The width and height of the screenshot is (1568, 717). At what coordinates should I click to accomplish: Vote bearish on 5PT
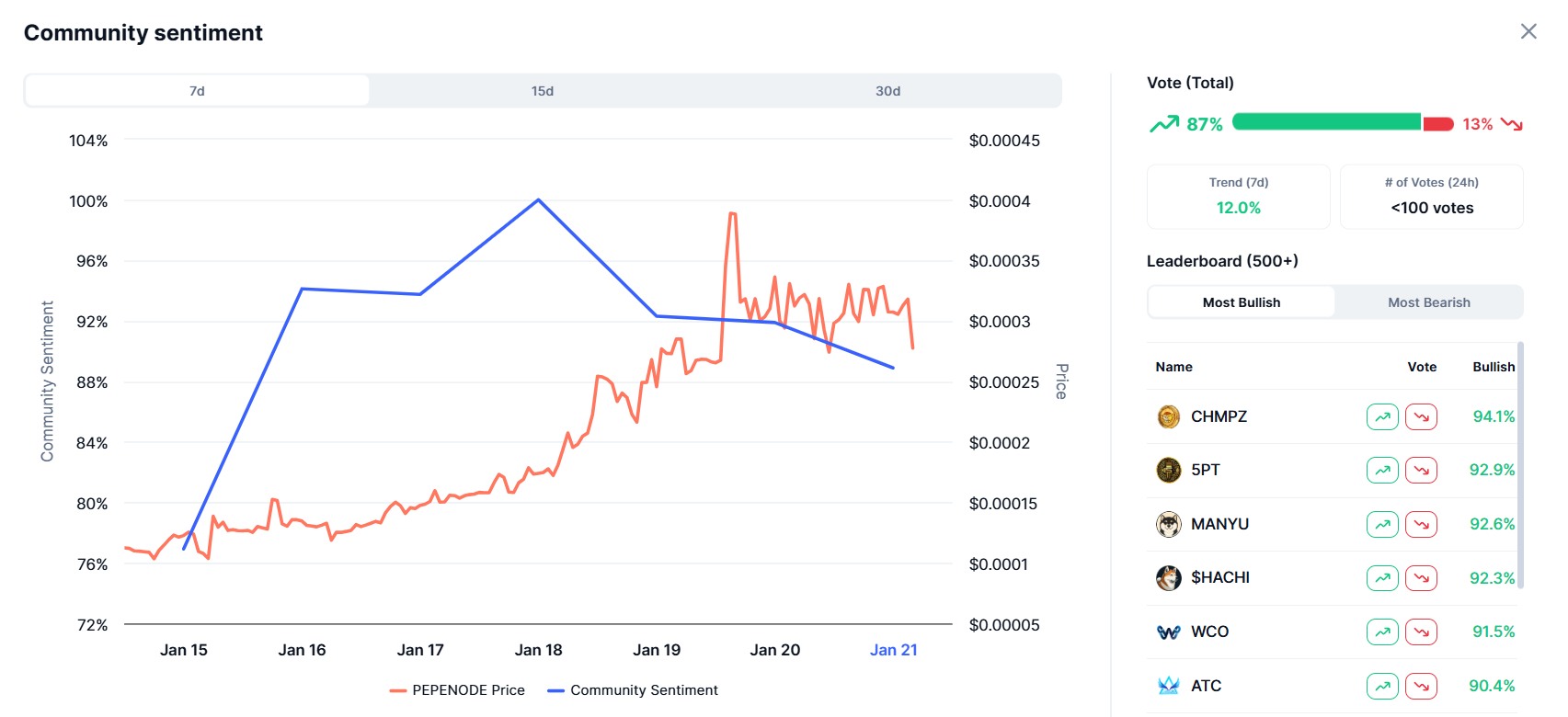(x=1421, y=470)
